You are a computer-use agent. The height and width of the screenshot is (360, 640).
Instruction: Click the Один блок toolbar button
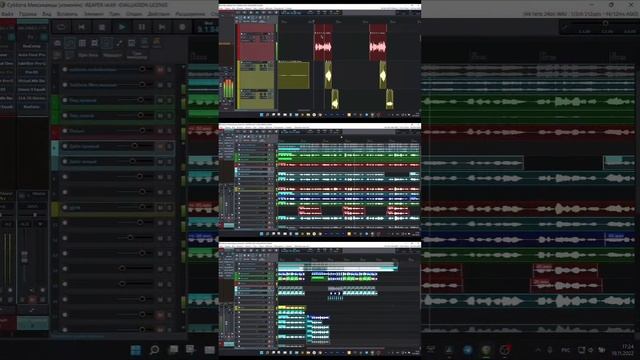coord(88,55)
